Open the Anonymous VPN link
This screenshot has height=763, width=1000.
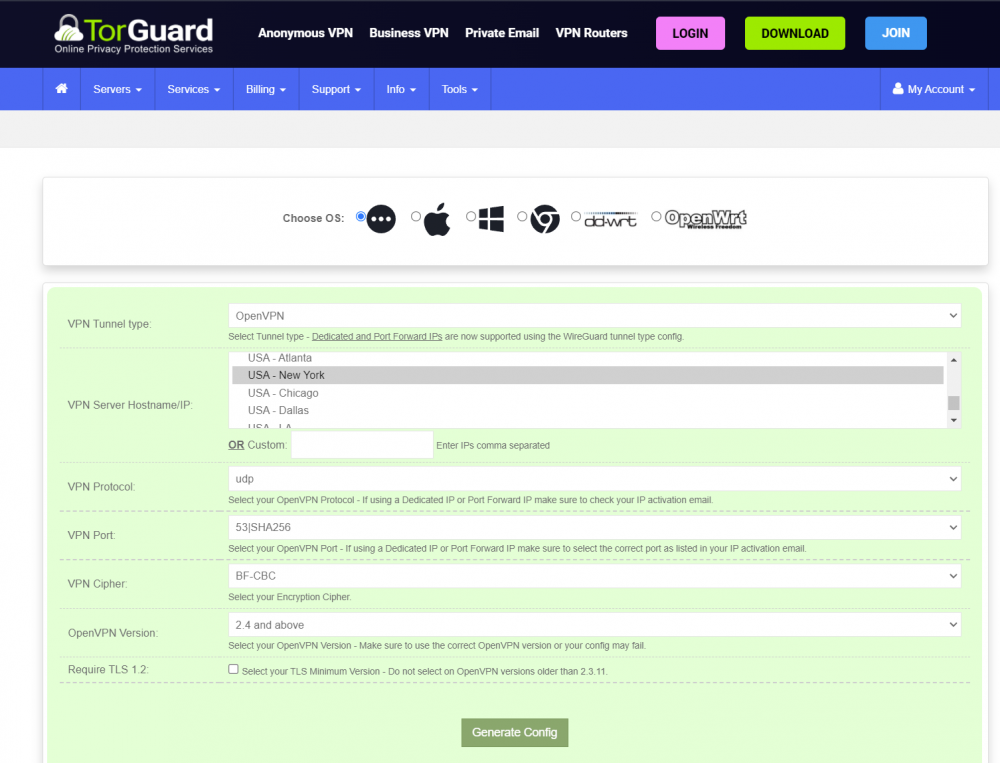[x=305, y=33]
